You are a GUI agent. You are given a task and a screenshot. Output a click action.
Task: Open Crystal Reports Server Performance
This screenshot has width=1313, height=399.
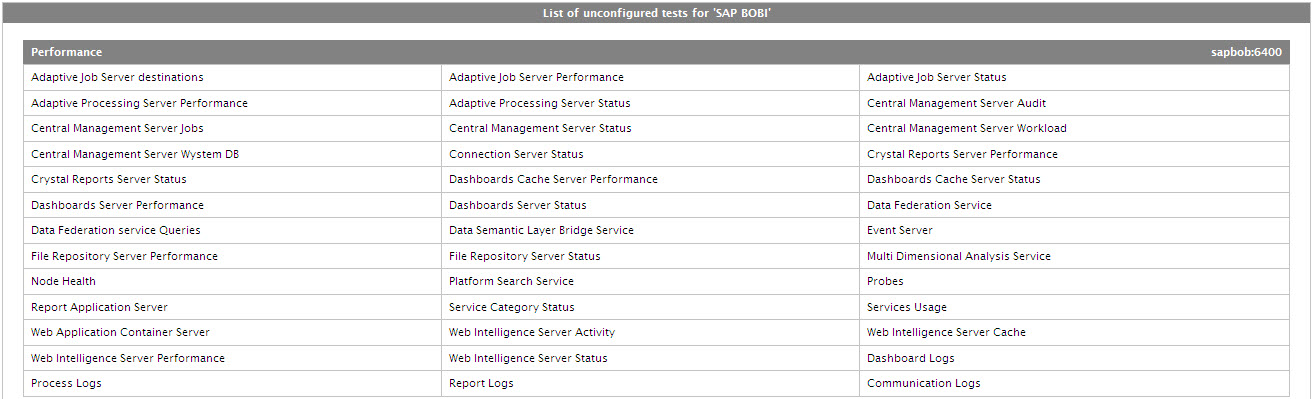tap(962, 154)
